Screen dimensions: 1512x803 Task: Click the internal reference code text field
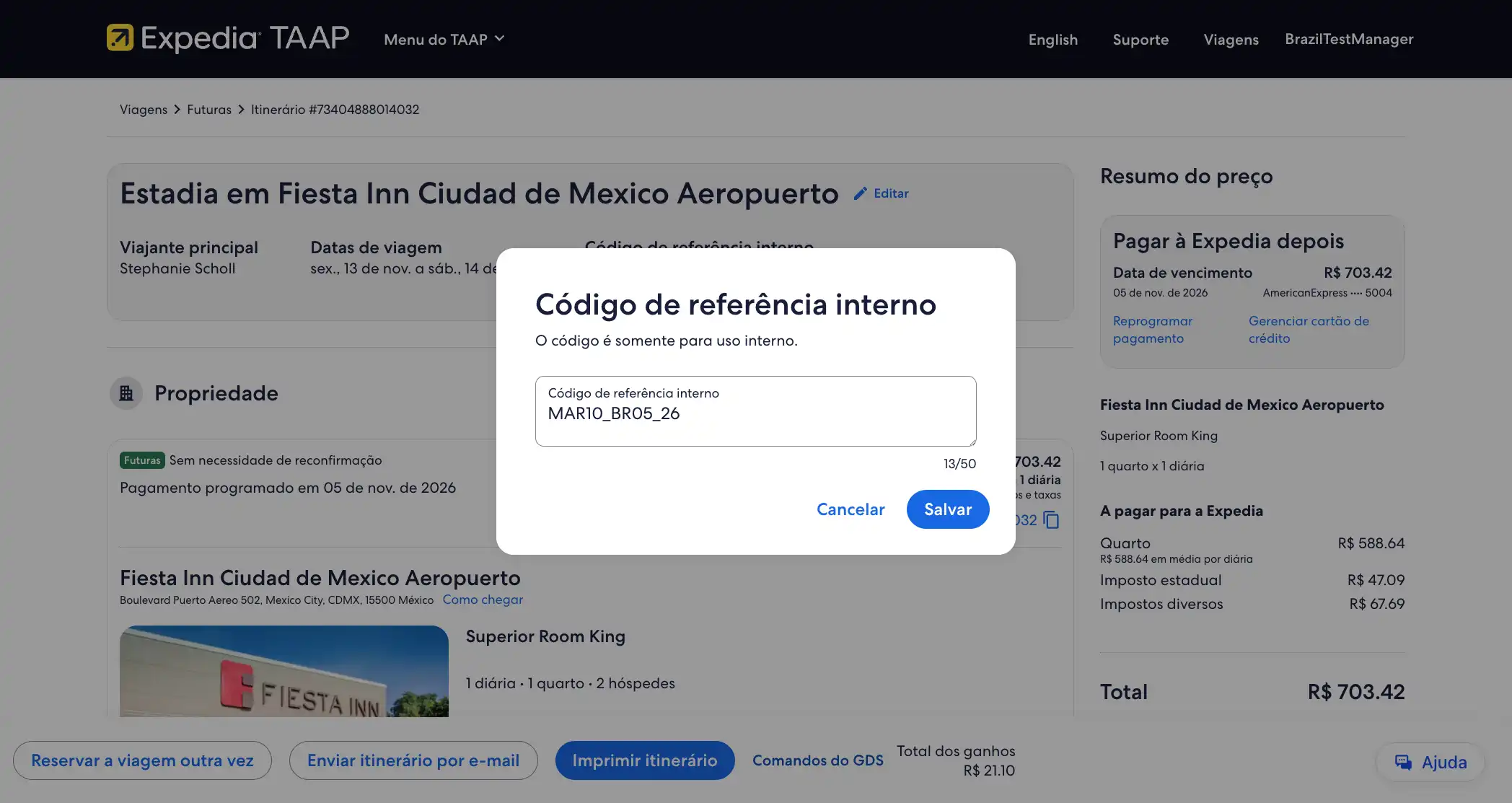[x=755, y=411]
